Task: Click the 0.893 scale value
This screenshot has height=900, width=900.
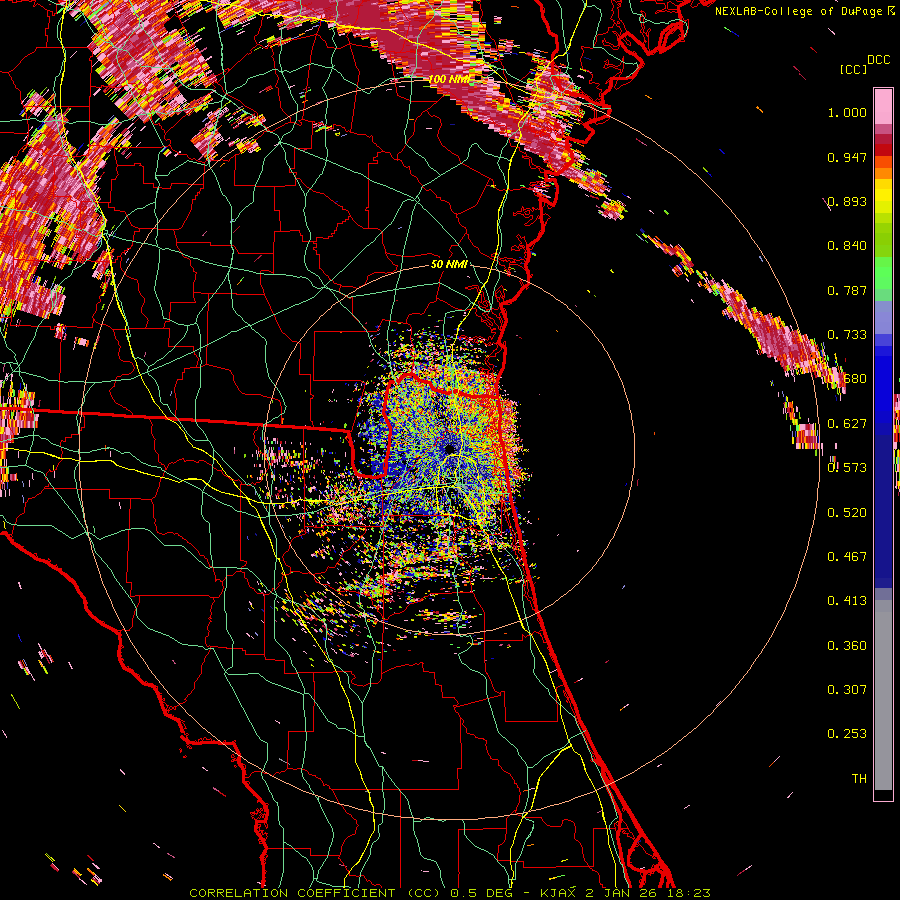Action: [x=847, y=201]
